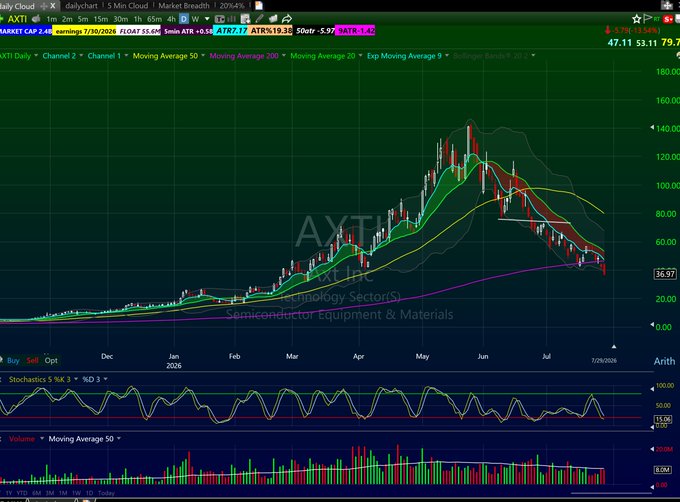The image size is (680, 502).
Task: Select the pencil drawing tools icon
Action: coord(259,19)
